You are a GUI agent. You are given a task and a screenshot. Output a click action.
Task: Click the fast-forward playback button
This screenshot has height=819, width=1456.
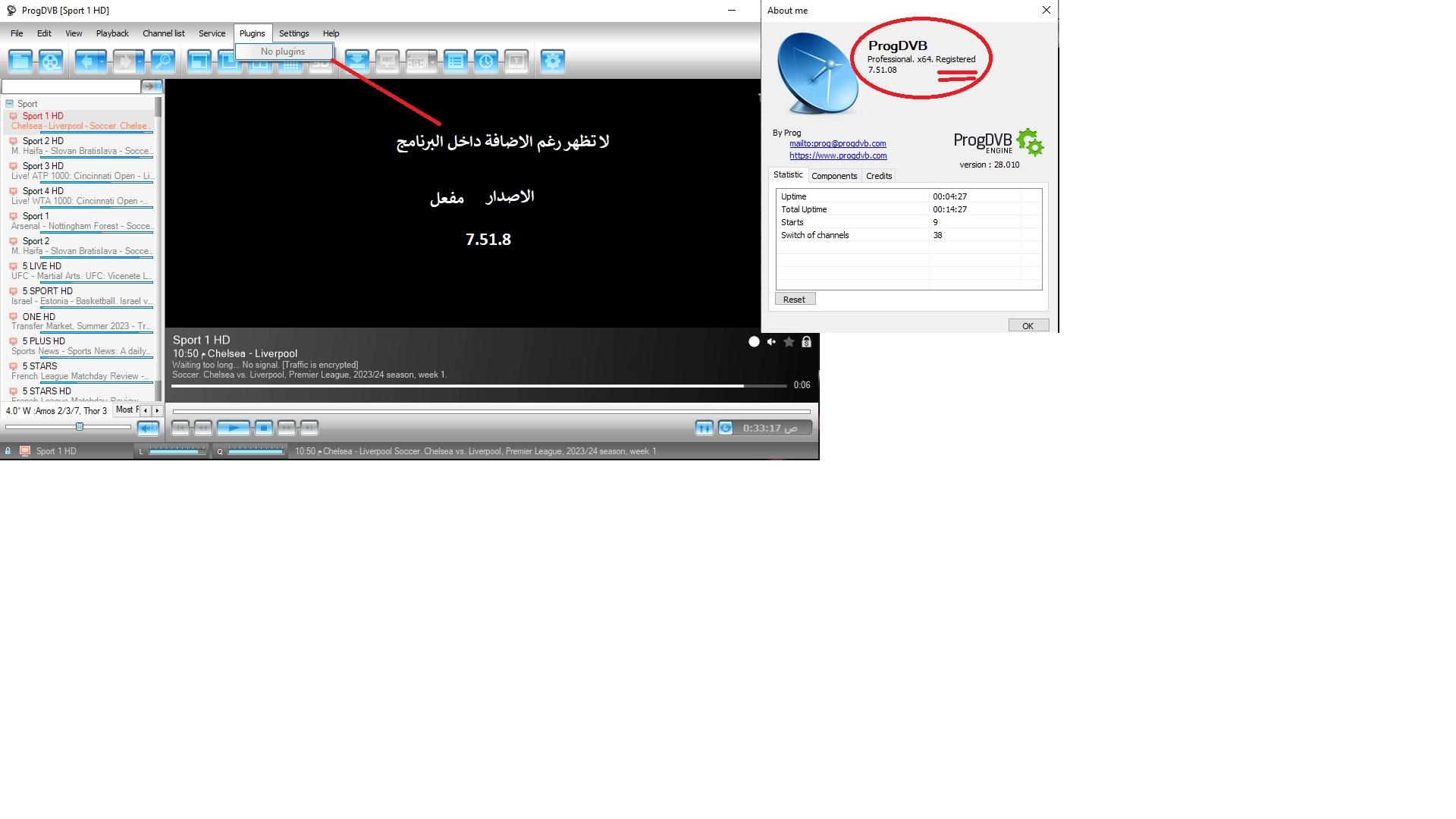point(286,428)
